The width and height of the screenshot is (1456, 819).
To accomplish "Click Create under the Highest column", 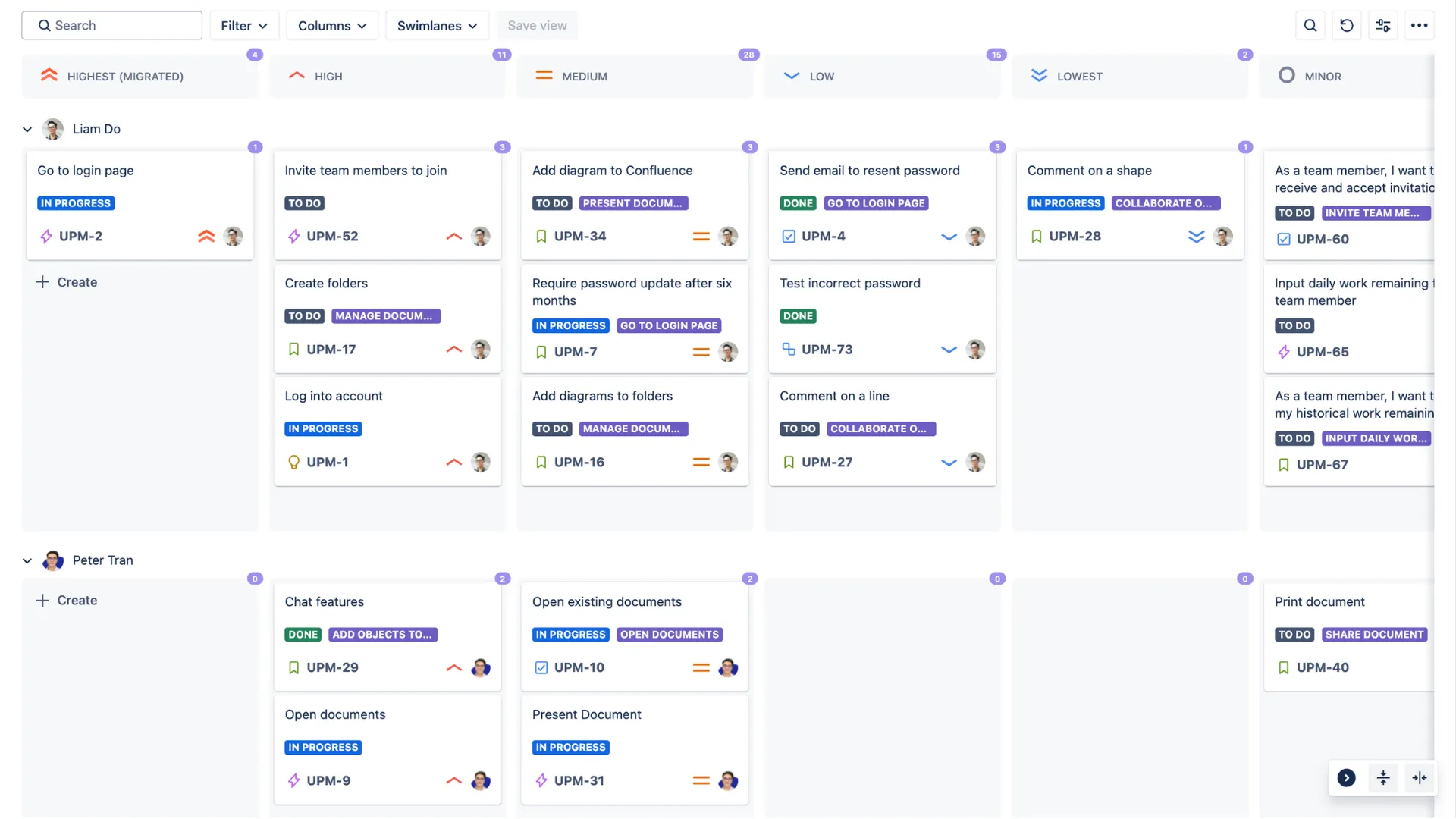I will (x=67, y=281).
